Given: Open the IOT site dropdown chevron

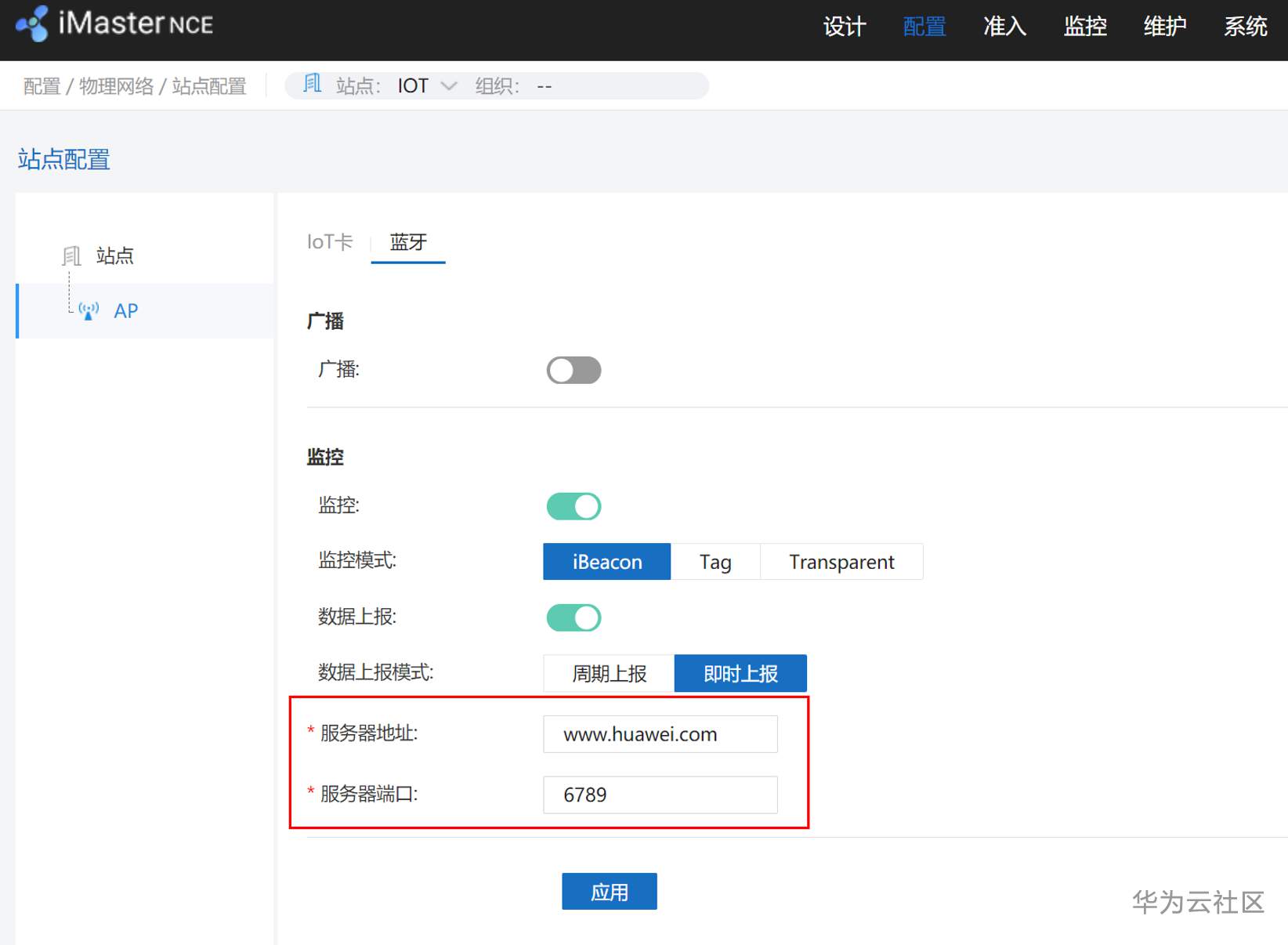Looking at the screenshot, I should (449, 85).
